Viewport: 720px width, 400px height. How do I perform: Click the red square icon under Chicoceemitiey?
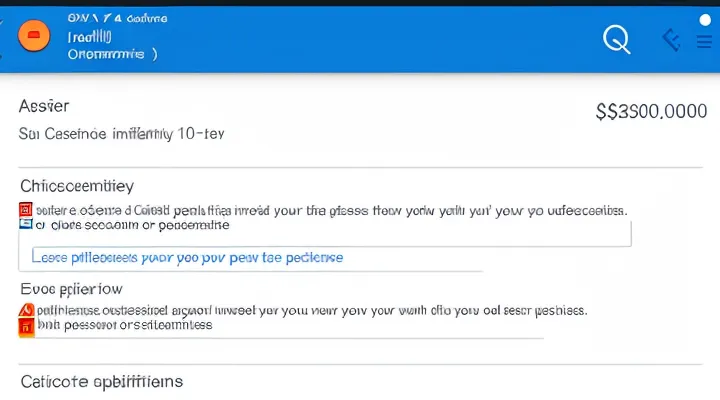coord(26,210)
